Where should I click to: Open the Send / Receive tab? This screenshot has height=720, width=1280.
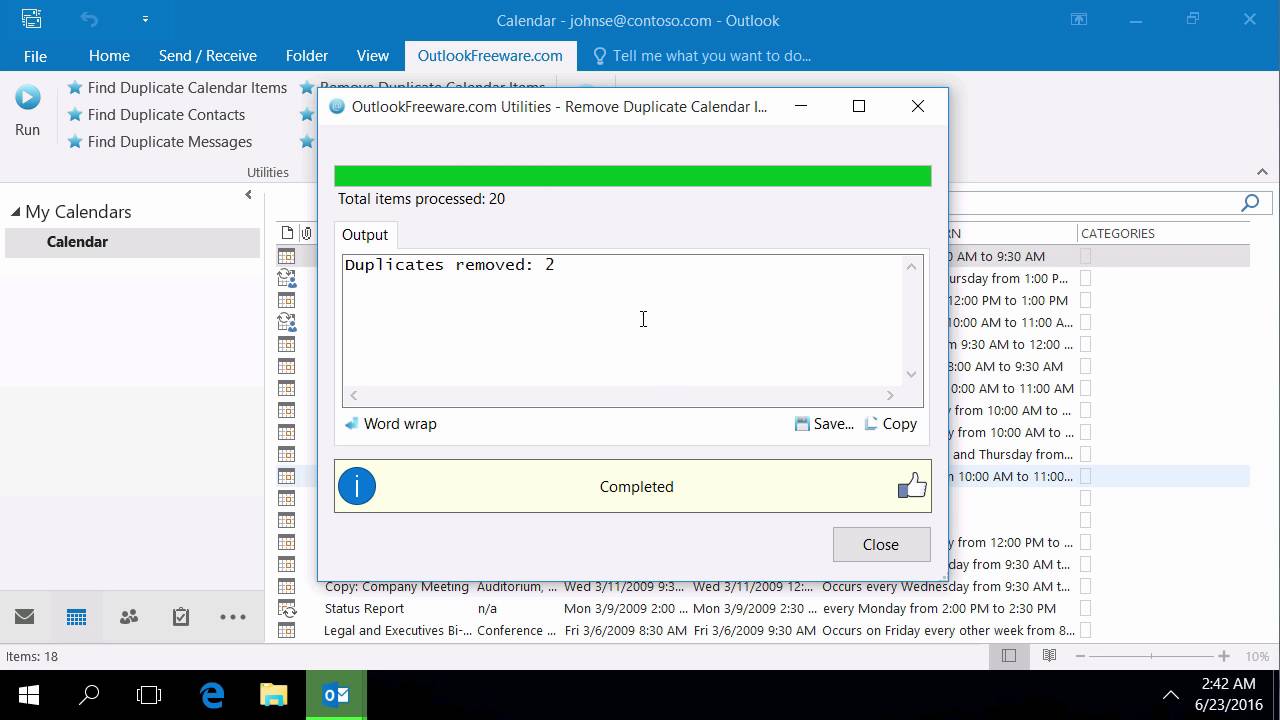[x=208, y=56]
